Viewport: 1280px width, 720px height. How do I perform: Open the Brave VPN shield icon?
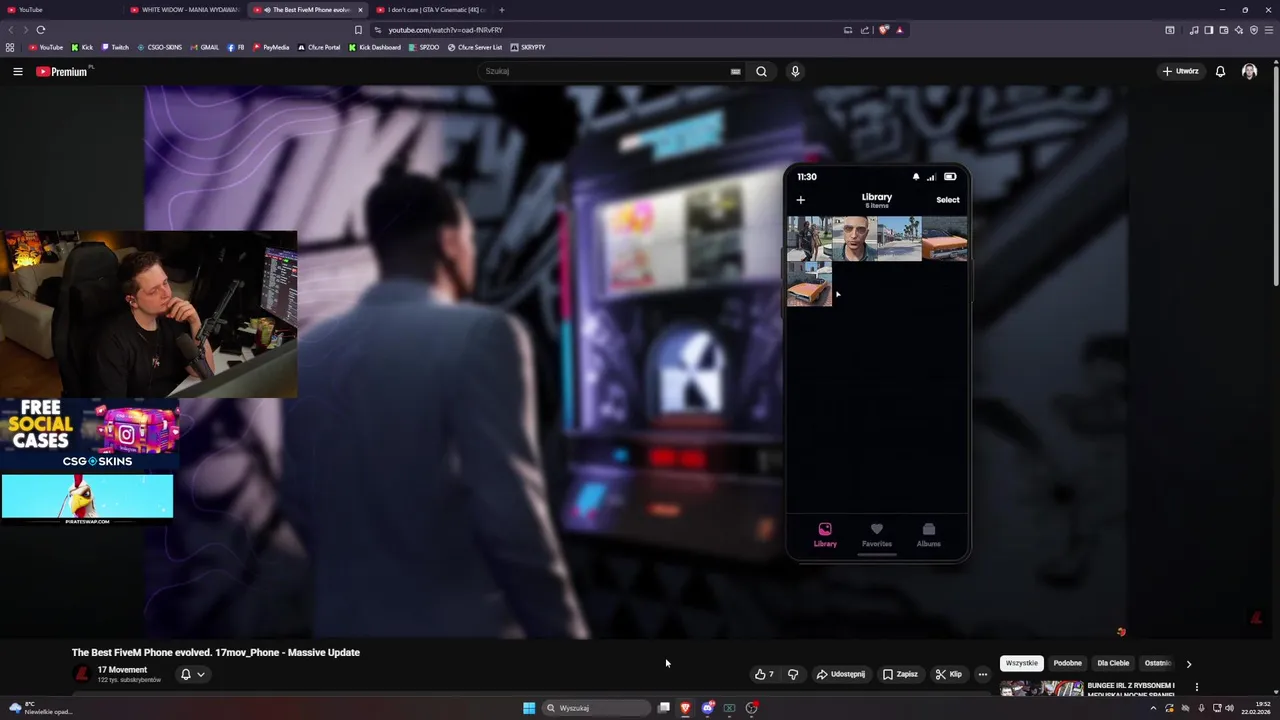1254,30
